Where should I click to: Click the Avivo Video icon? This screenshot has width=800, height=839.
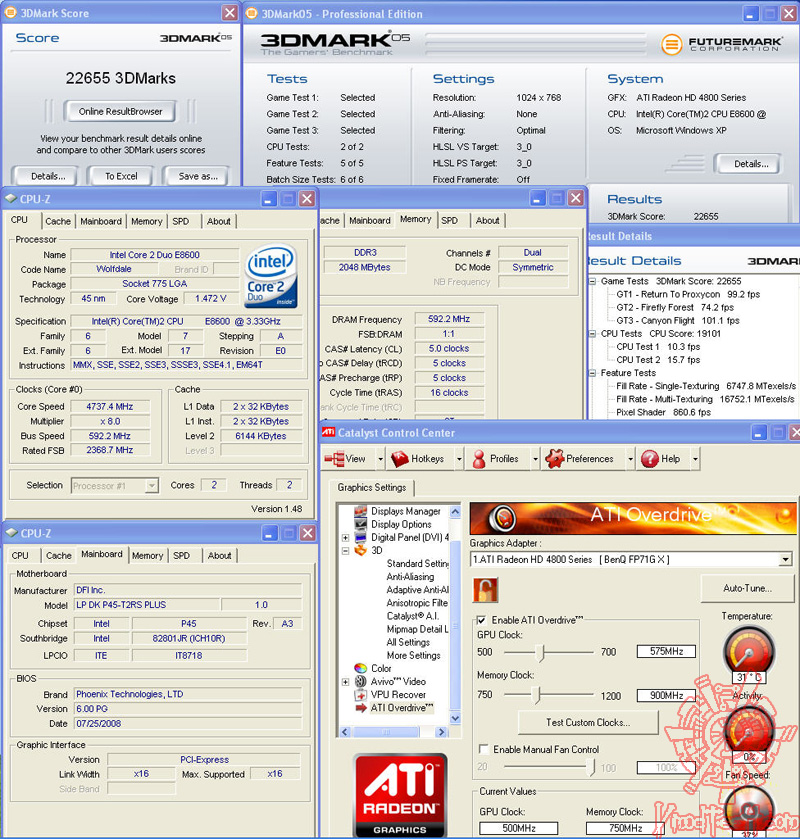coord(361,681)
